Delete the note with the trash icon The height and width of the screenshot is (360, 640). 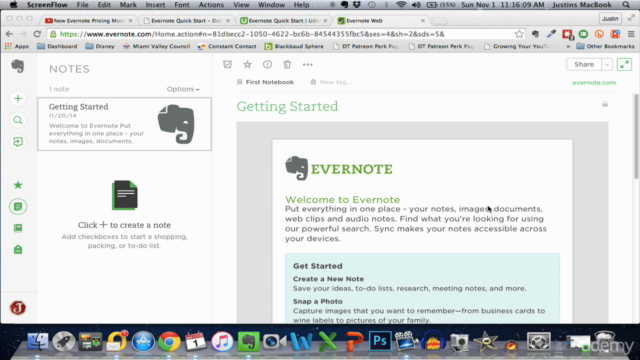pyautogui.click(x=287, y=64)
